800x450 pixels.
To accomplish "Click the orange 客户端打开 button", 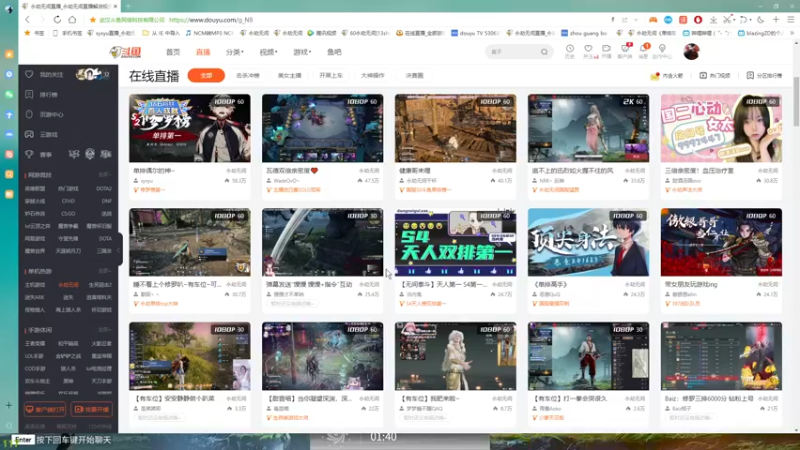I will click(x=45, y=409).
